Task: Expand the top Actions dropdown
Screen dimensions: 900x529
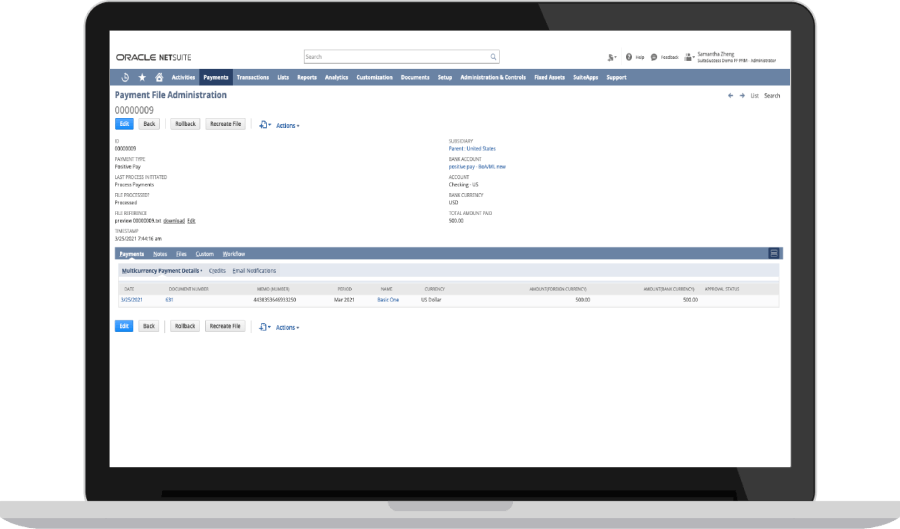Action: 288,126
